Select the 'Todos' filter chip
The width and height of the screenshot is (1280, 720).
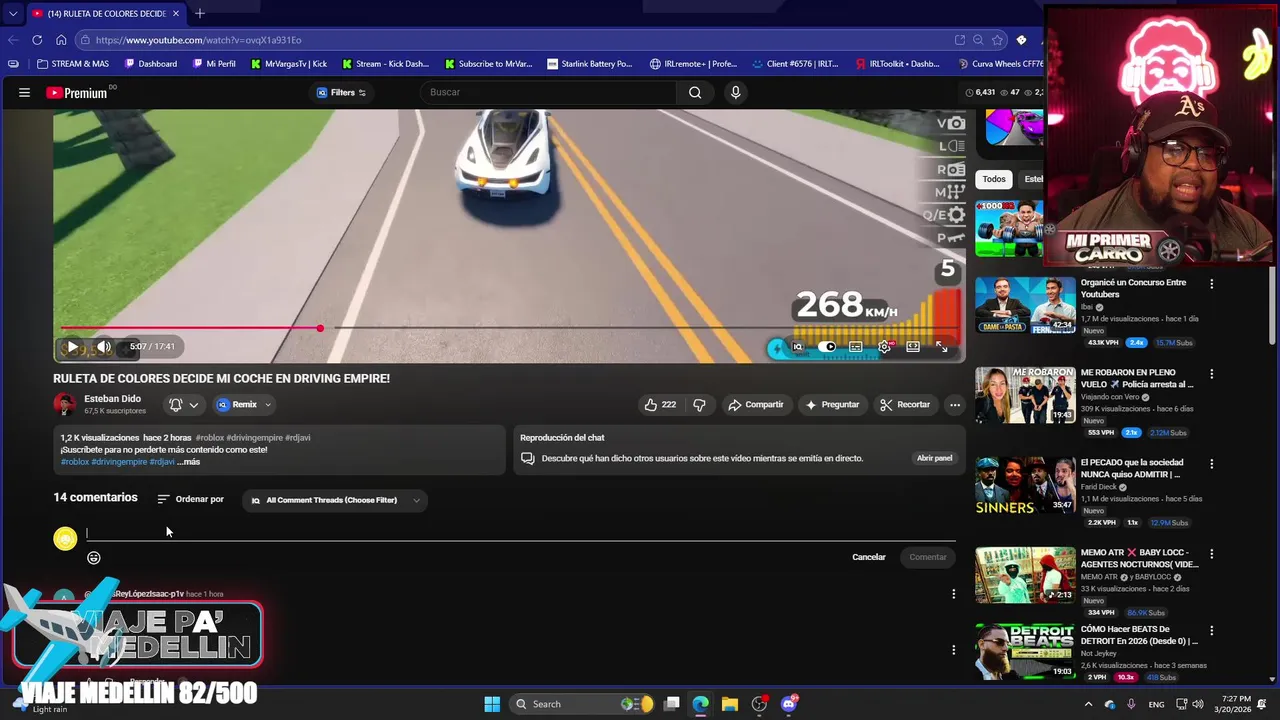pos(994,179)
